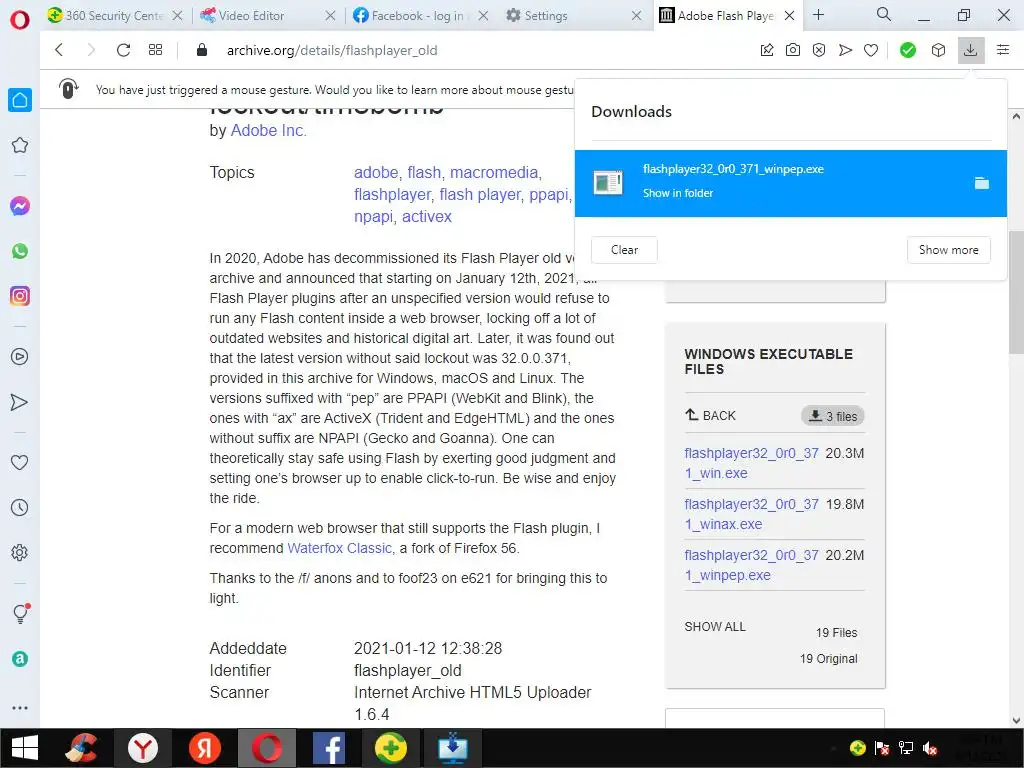Viewport: 1024px width, 768px height.
Task: Open the Adobe Inc. author link
Action: (x=268, y=131)
